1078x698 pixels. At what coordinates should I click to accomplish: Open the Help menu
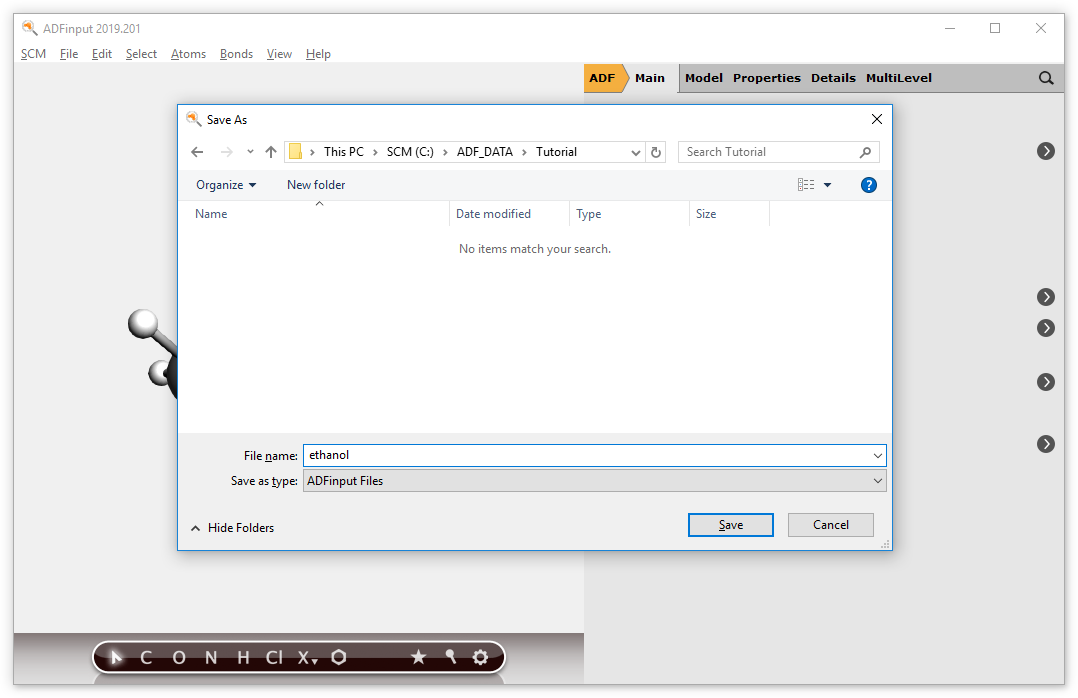point(318,54)
